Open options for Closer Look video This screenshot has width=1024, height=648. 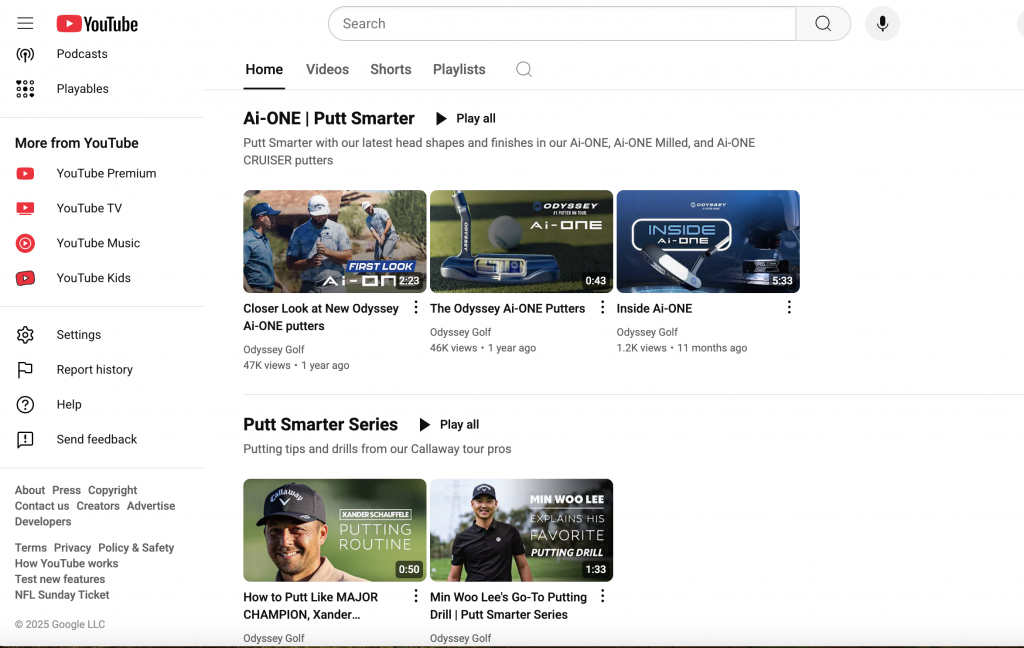pyautogui.click(x=416, y=307)
